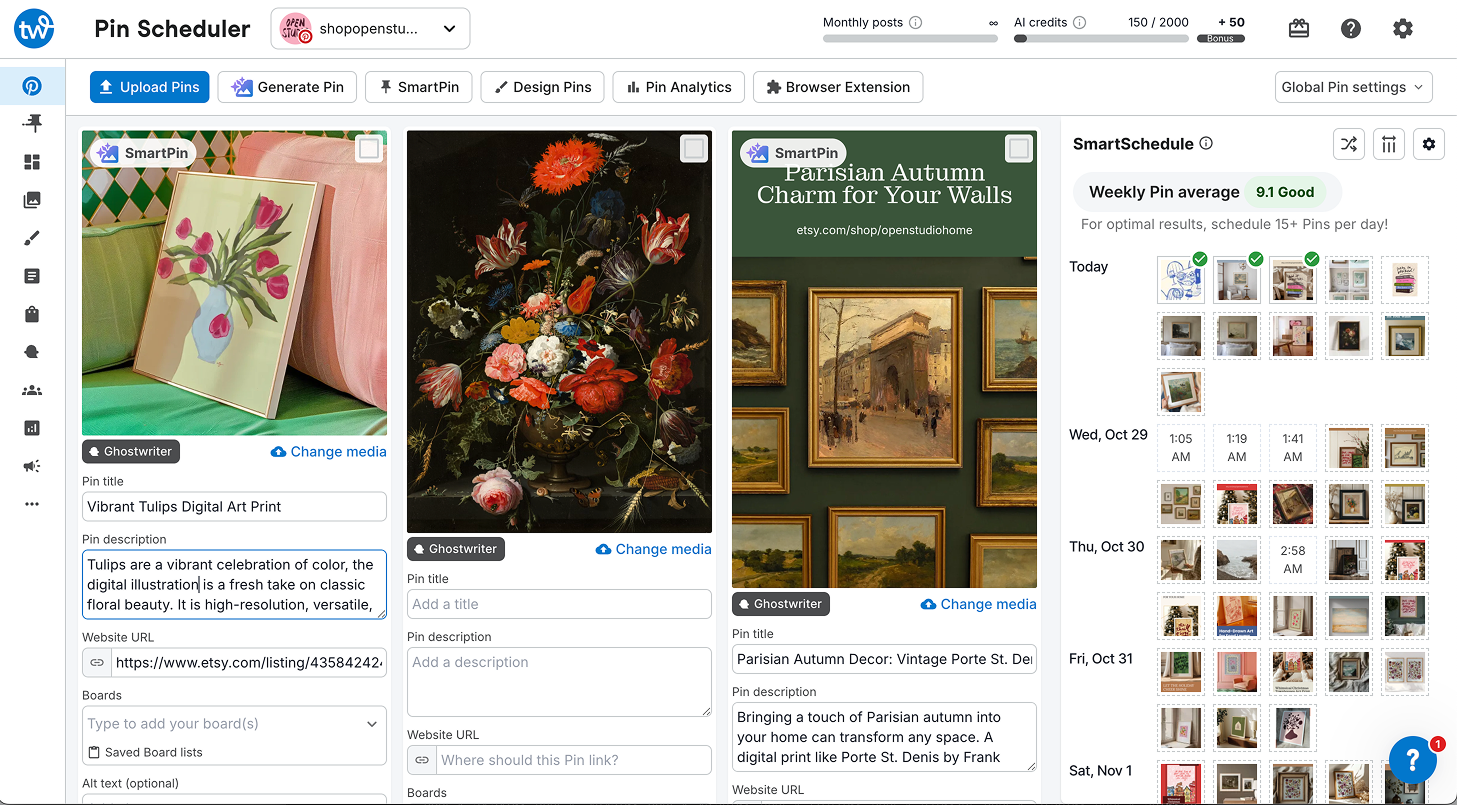Open the shopopenstudio account dropdown
This screenshot has width=1457, height=805.
click(370, 29)
